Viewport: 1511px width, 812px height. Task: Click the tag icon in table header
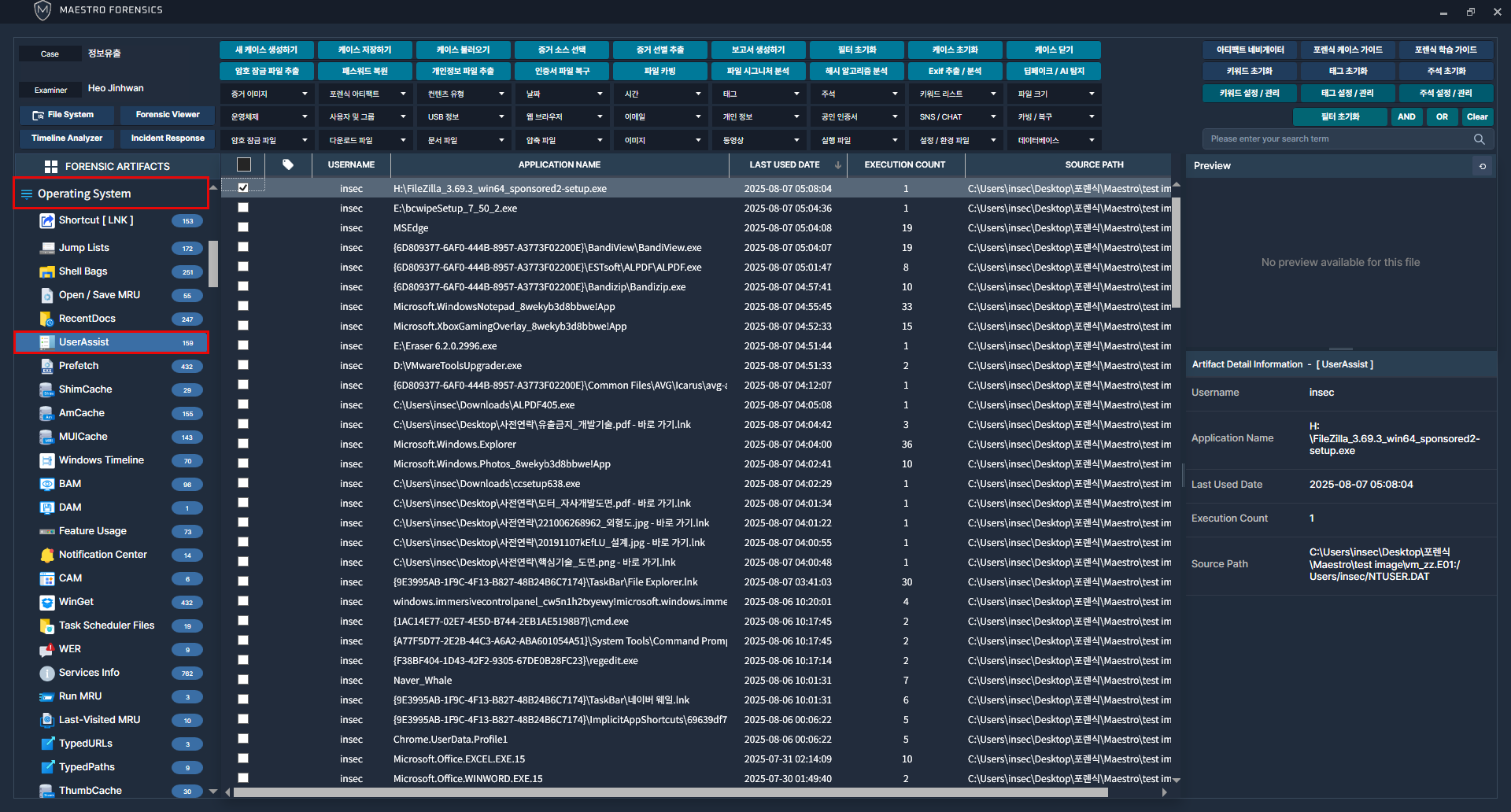288,164
